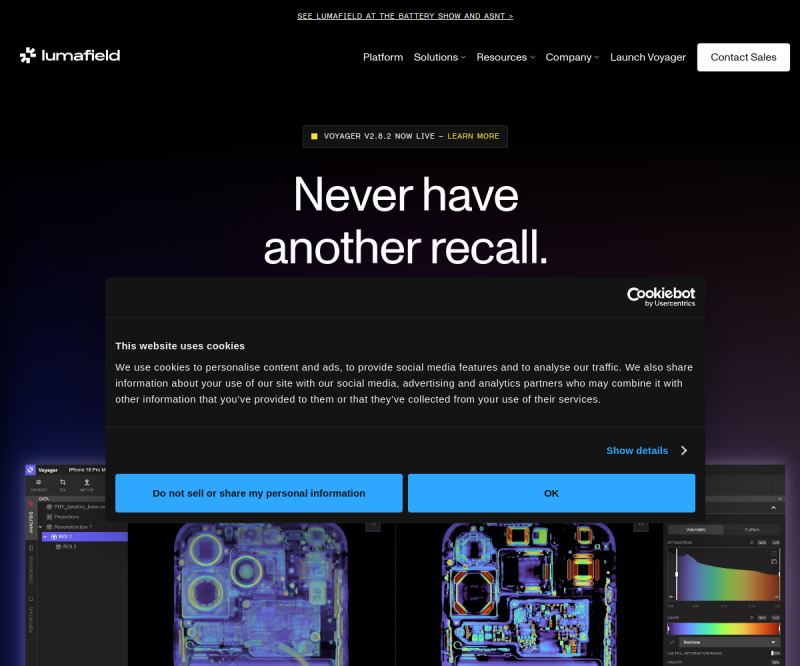Viewport: 800px width, 666px height.
Task: Click Launch Voyager in navigation
Action: click(648, 57)
